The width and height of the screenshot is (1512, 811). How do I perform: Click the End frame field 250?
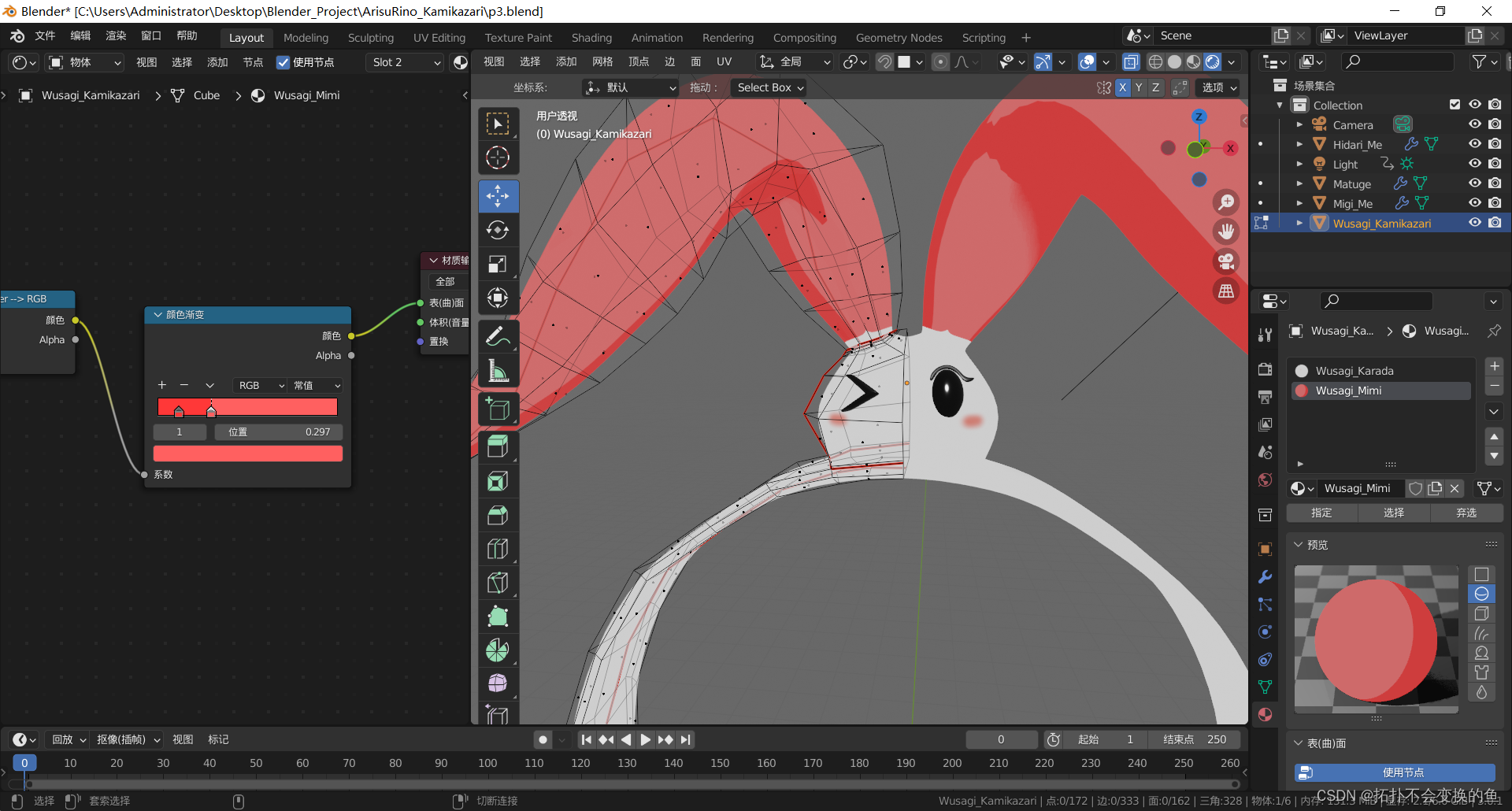1196,739
